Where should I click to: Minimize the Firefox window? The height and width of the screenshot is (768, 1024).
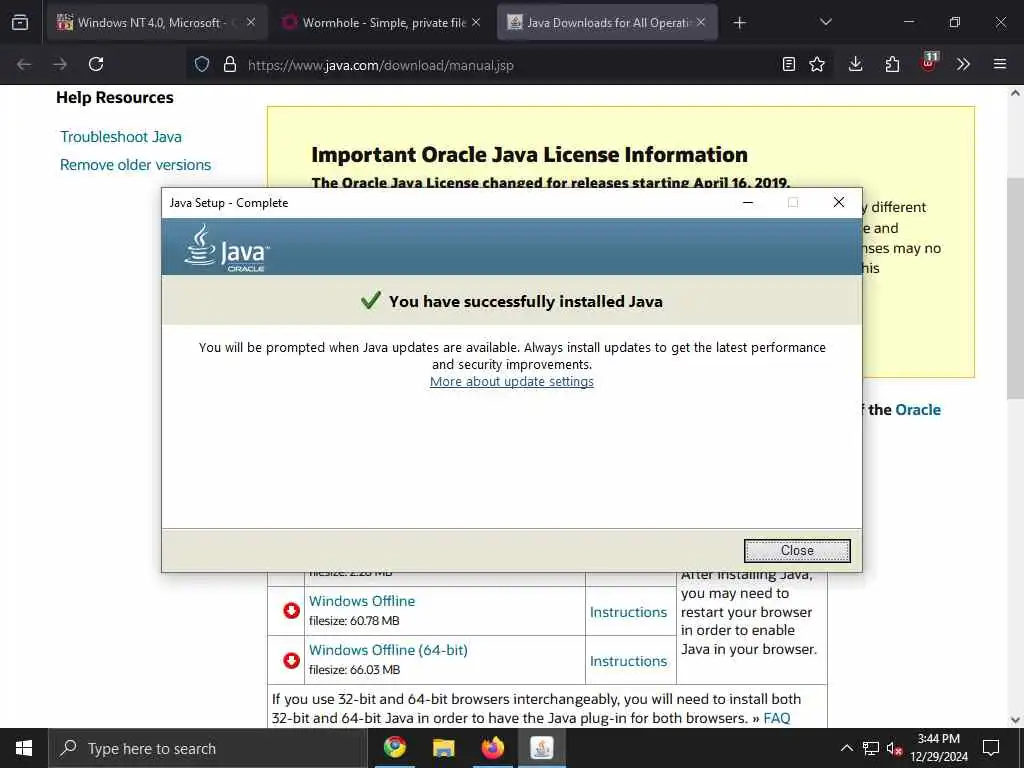[908, 22]
